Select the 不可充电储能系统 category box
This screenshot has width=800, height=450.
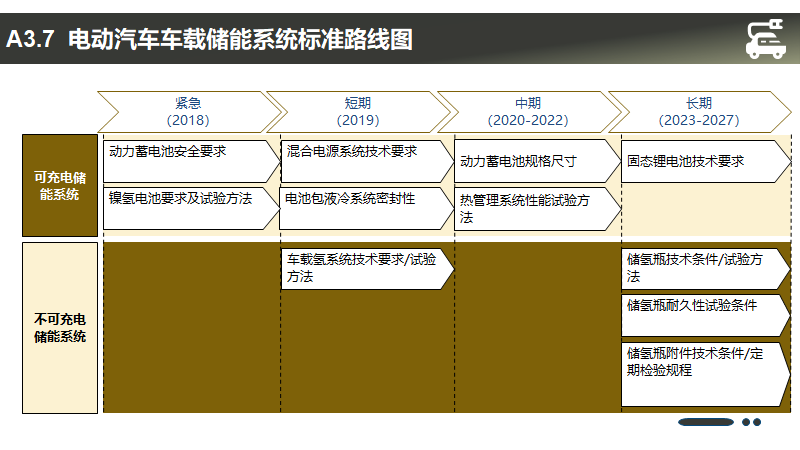pos(60,328)
